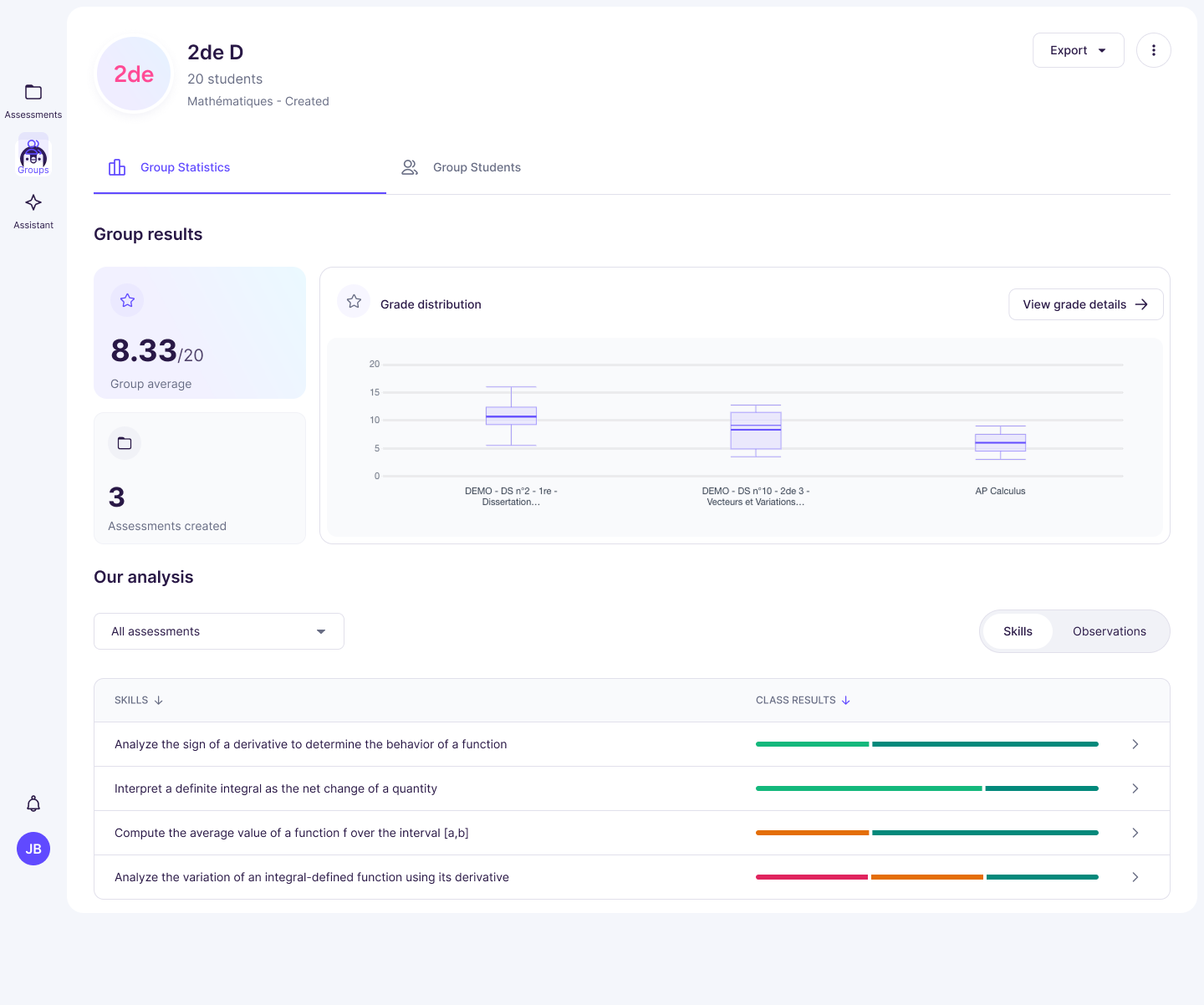1204x1005 pixels.
Task: Open Assessments from the sidebar folder icon
Action: 33,92
